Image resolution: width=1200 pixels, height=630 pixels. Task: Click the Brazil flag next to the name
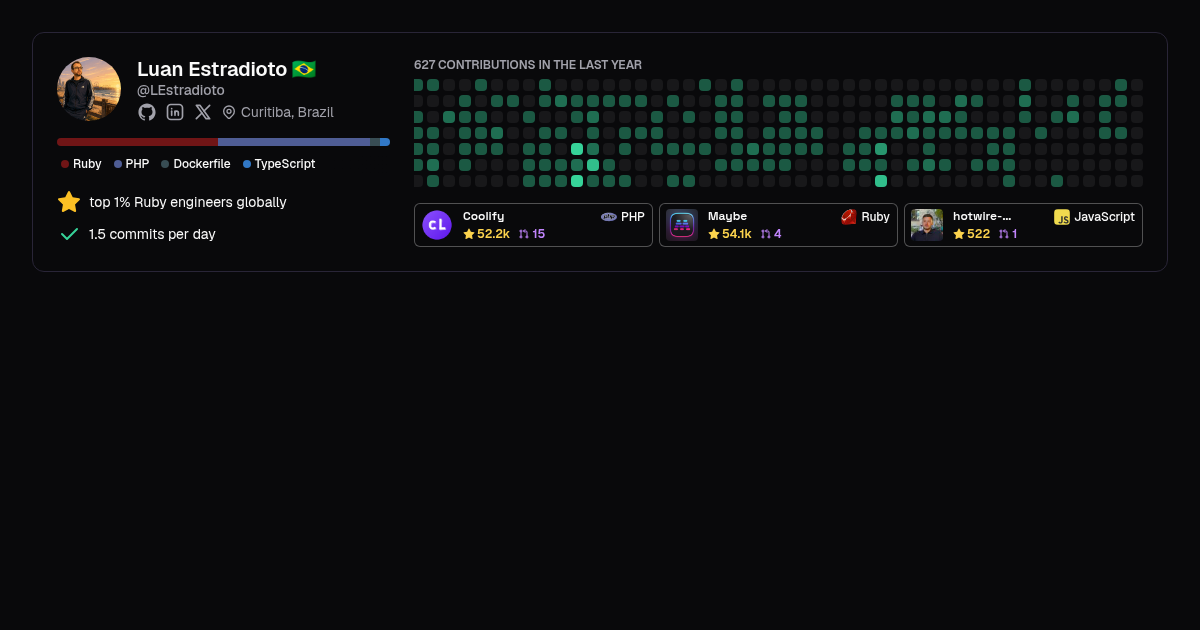pos(304,69)
